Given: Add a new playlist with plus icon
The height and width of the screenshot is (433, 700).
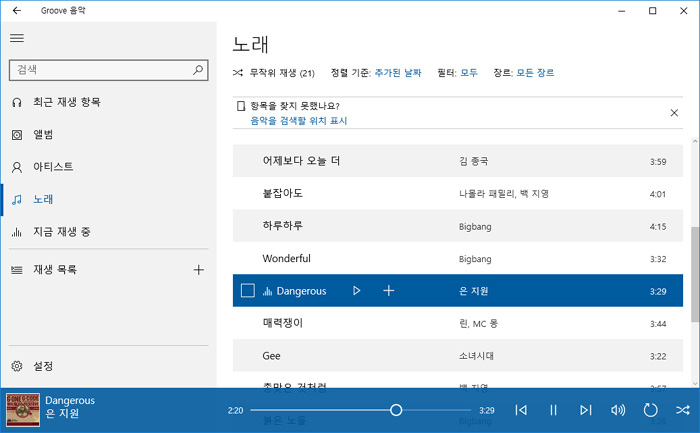Looking at the screenshot, I should coord(199,270).
